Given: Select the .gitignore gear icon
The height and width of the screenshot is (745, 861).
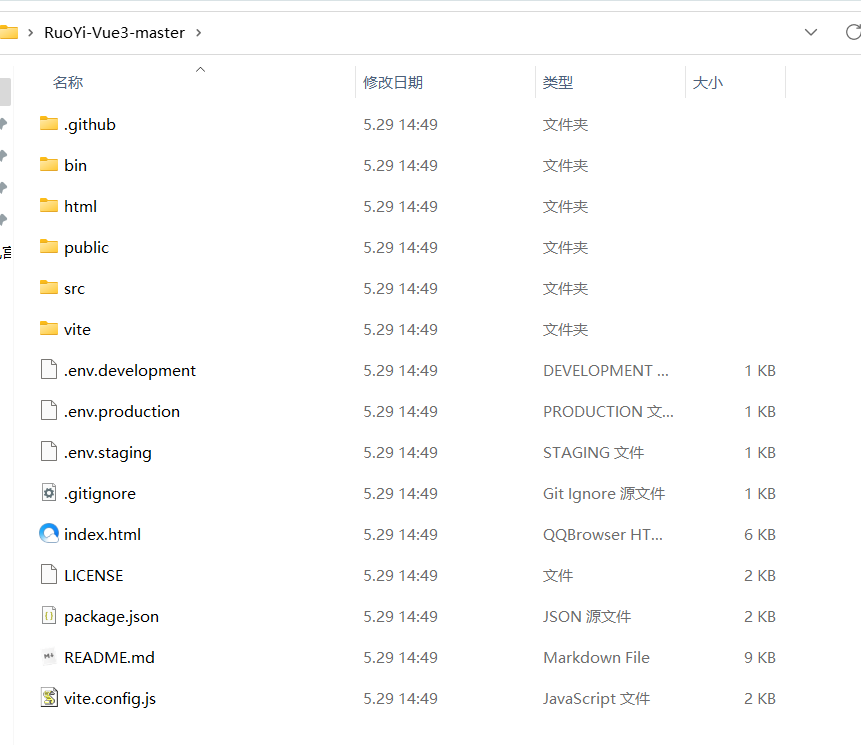Looking at the screenshot, I should point(49,493).
